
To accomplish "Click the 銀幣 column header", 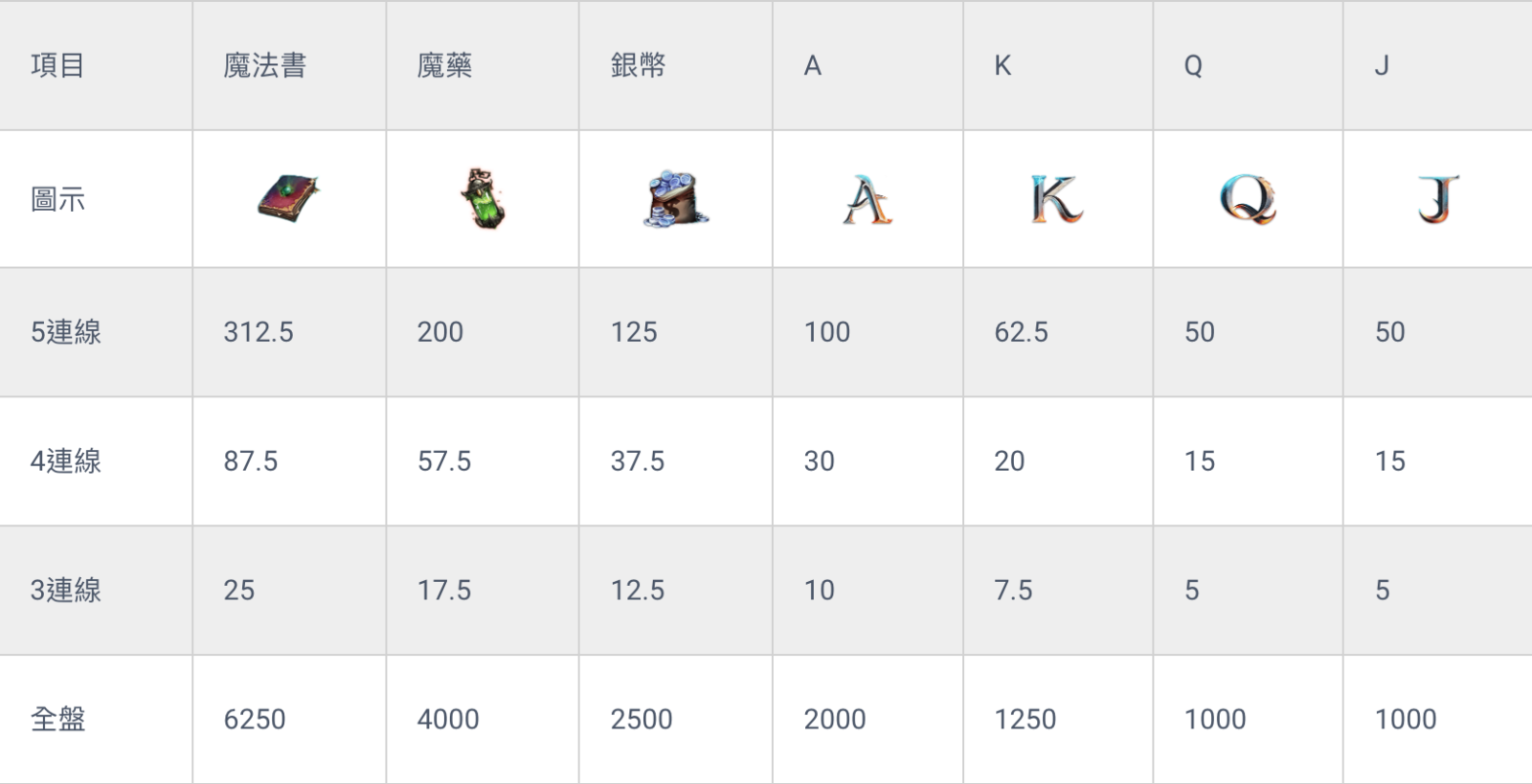I will tap(639, 65).
